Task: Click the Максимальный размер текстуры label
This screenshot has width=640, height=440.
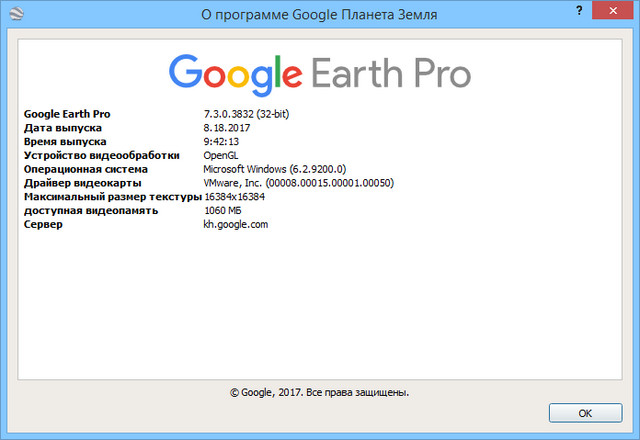Action: (113, 197)
